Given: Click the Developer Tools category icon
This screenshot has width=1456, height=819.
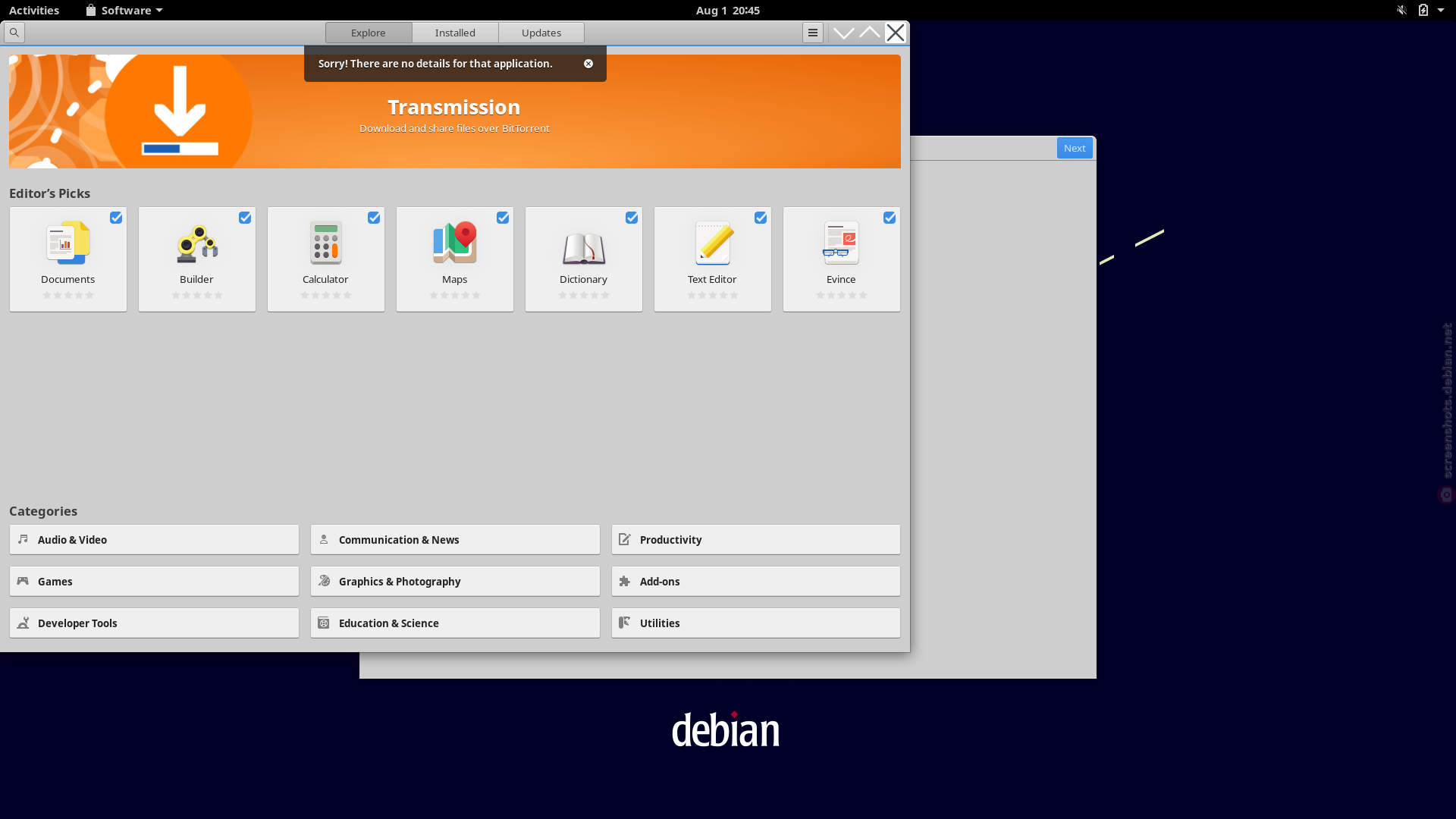Looking at the screenshot, I should click(x=23, y=623).
